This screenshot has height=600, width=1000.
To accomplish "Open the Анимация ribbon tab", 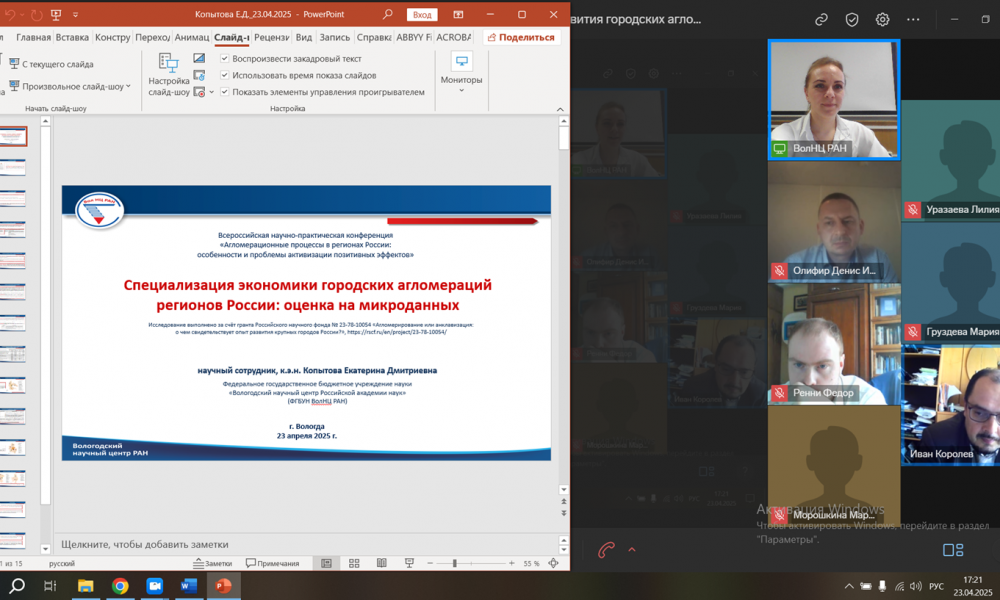I will click(191, 37).
